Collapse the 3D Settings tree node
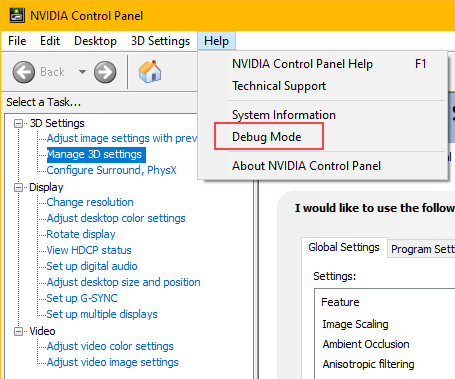Viewport: 455px width, 379px height. point(18,124)
